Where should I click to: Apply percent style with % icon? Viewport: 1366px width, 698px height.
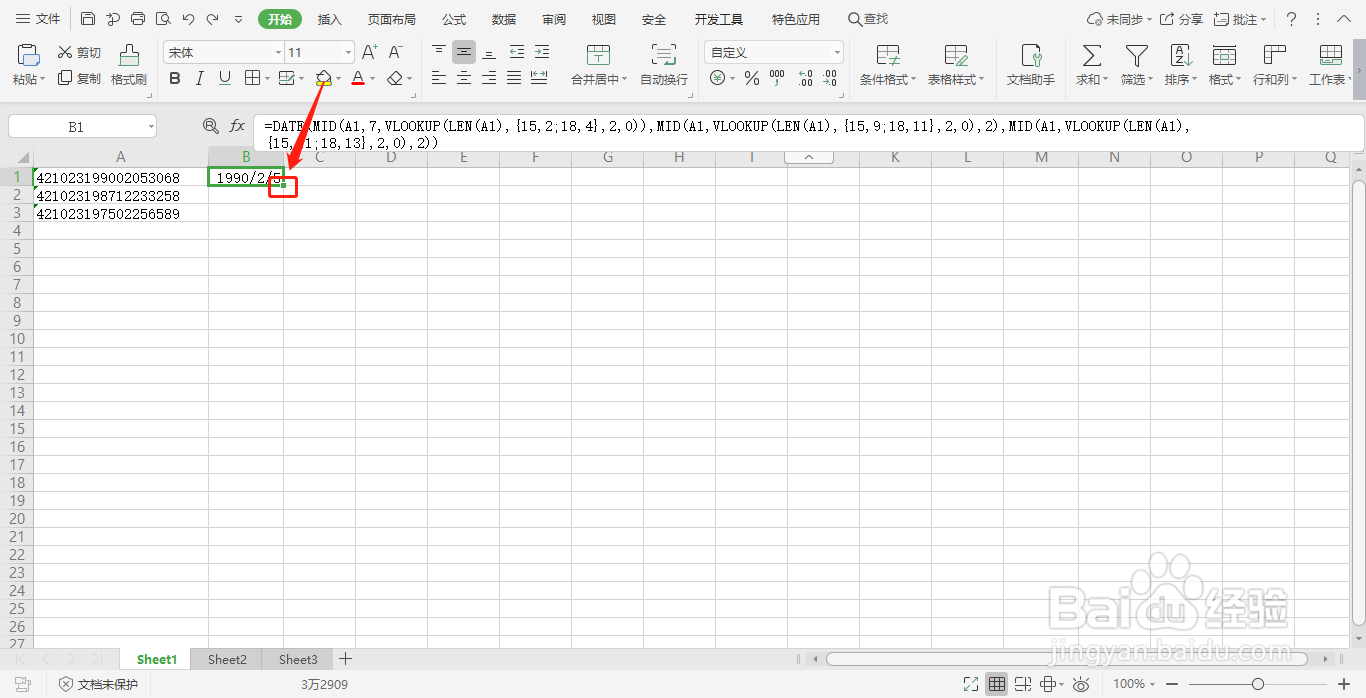pos(751,78)
